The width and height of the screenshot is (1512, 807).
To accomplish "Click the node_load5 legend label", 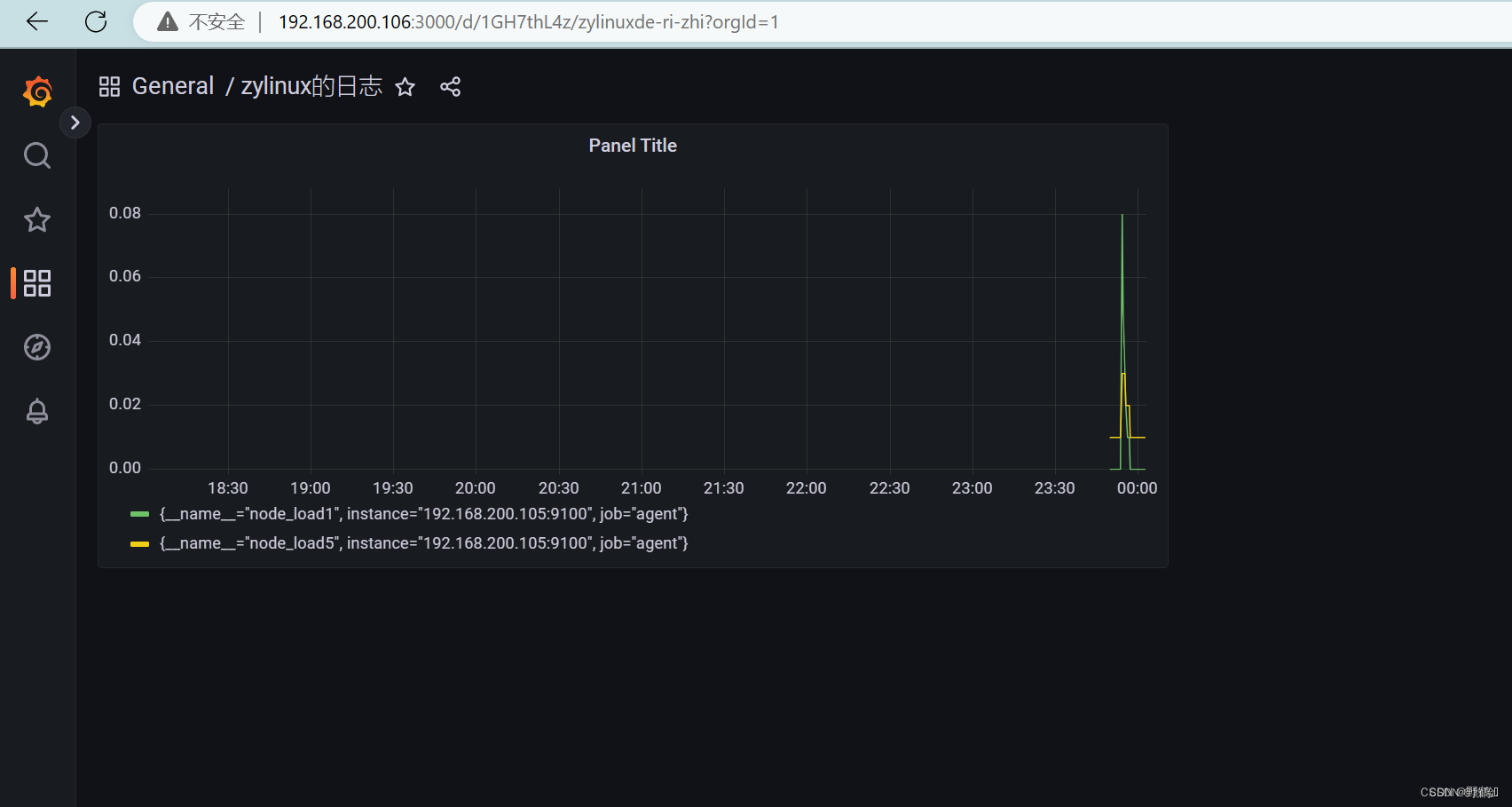I will click(423, 542).
